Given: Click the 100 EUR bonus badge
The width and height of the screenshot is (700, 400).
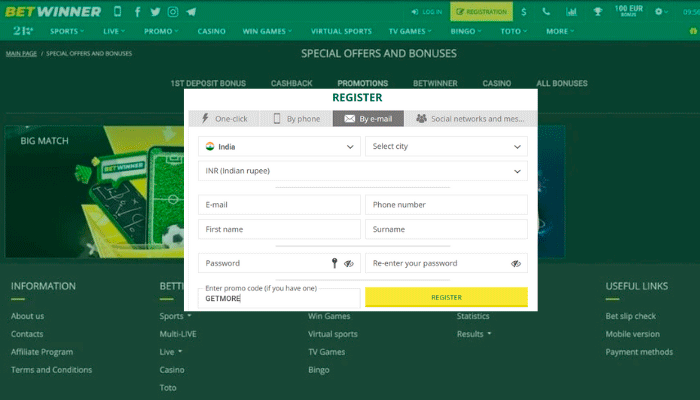Looking at the screenshot, I should tap(629, 11).
